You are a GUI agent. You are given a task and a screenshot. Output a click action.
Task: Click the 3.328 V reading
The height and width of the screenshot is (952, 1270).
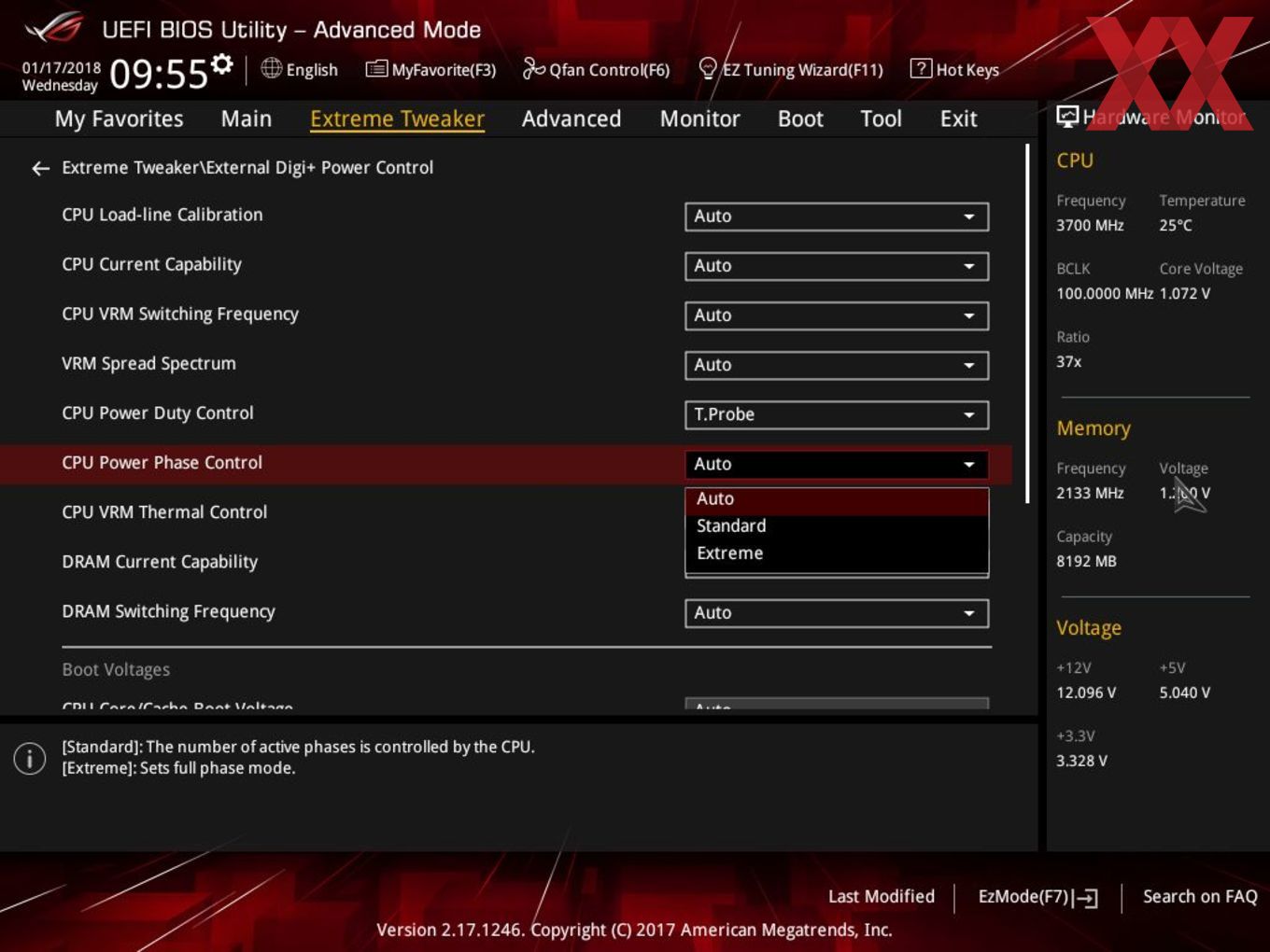click(x=1081, y=761)
